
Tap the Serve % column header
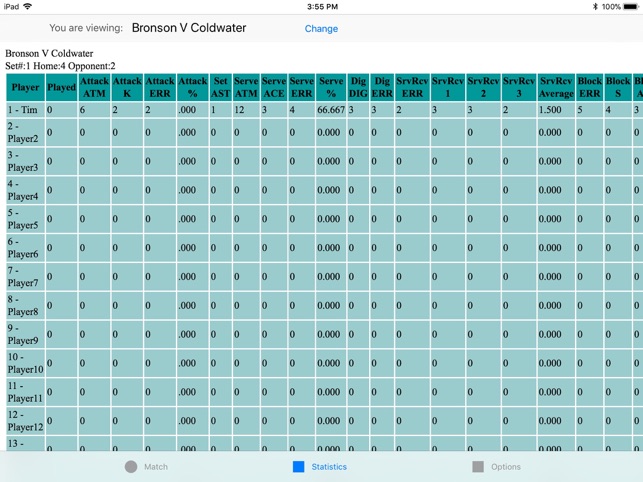[330, 87]
